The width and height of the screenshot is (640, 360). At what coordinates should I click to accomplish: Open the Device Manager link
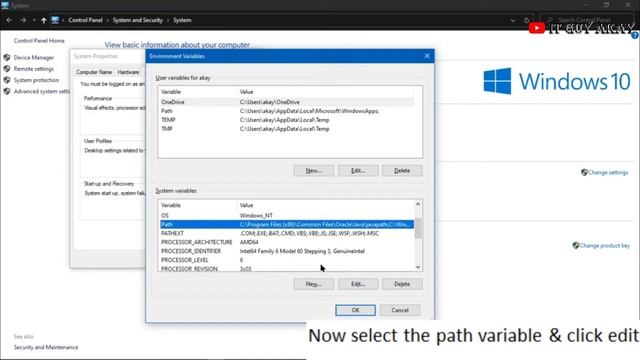tap(33, 58)
